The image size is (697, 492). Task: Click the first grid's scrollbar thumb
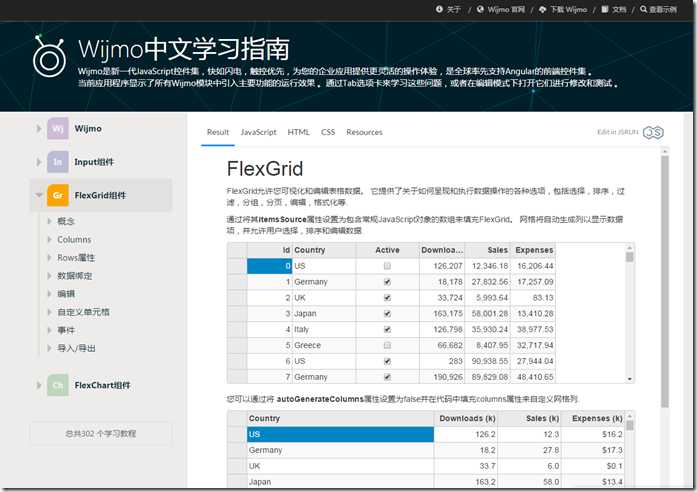coord(629,257)
